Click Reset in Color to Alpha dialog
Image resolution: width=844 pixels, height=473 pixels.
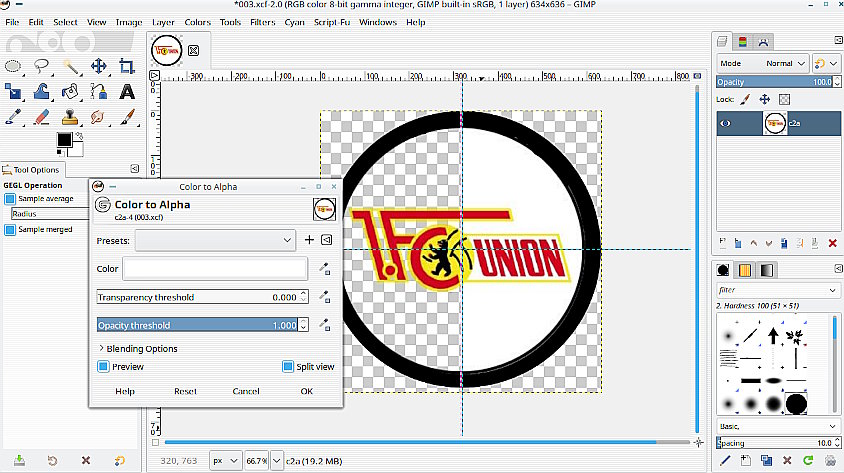tap(185, 391)
